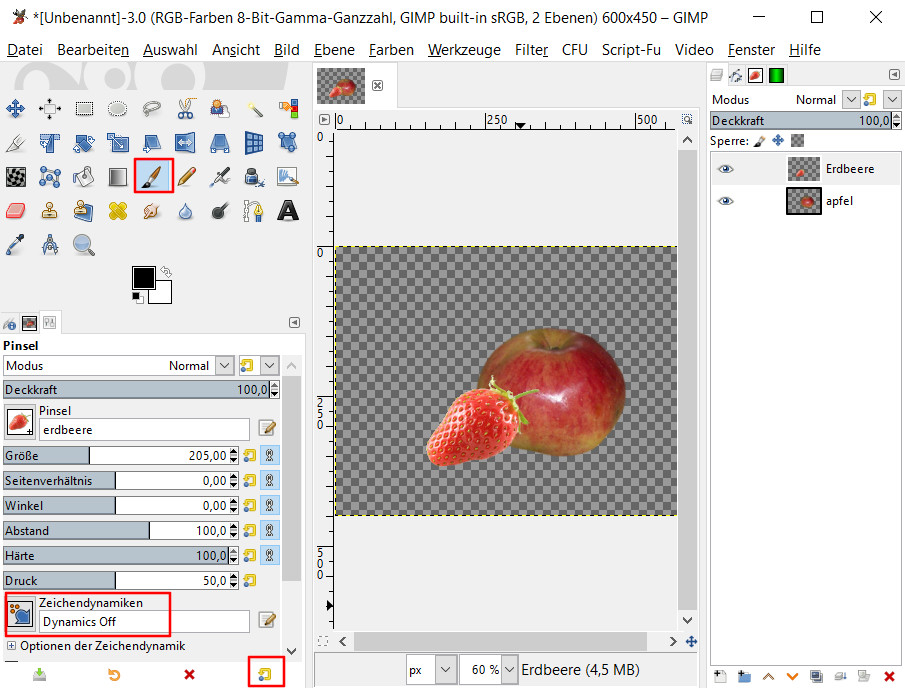Click the Zeichendynamiken dynamics preview icon
Screen dimensions: 905x688
pos(21,613)
